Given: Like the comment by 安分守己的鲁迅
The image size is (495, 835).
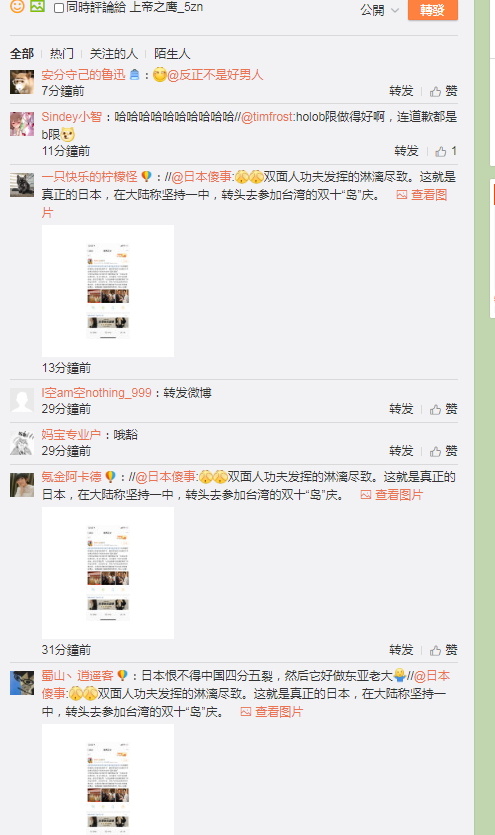Looking at the screenshot, I should (x=443, y=91).
